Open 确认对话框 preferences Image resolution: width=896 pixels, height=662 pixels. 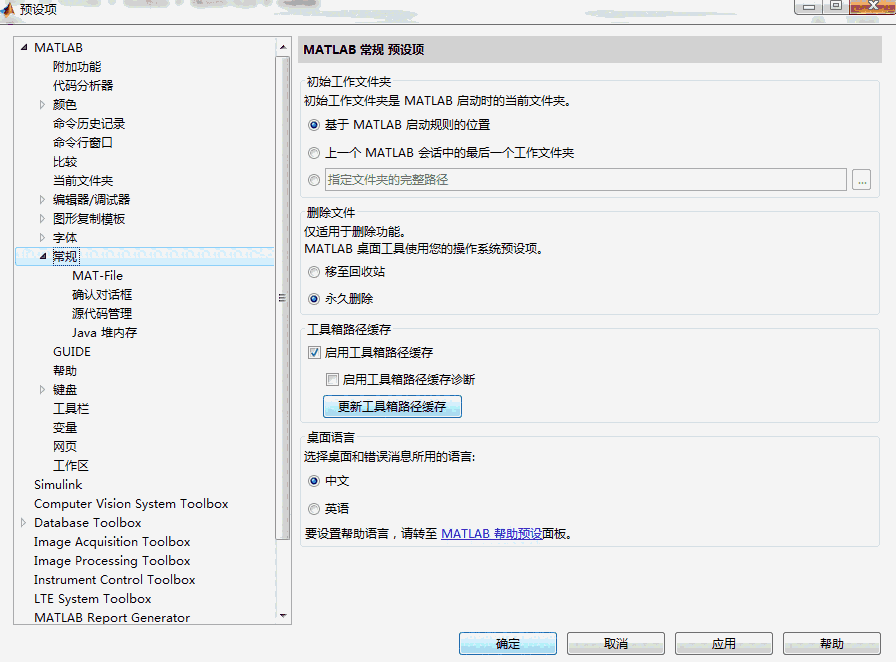coord(102,294)
